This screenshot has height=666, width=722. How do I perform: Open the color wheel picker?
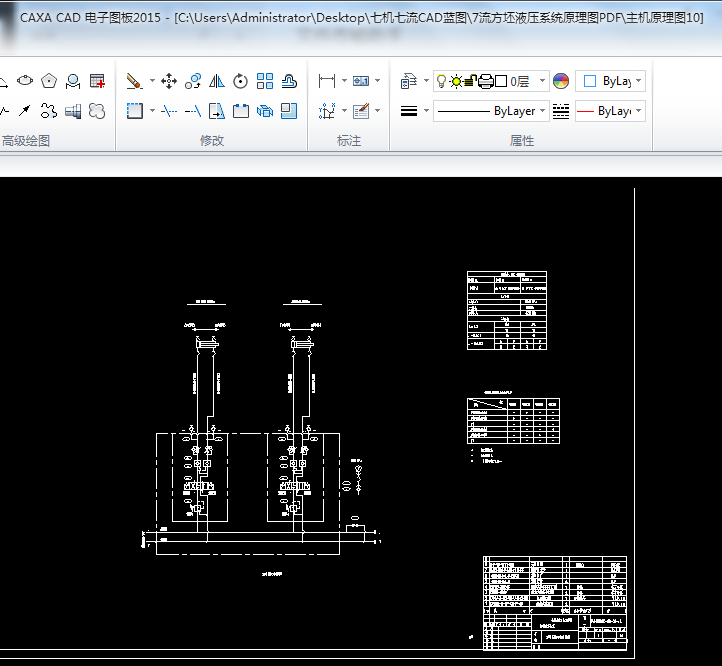tap(560, 81)
